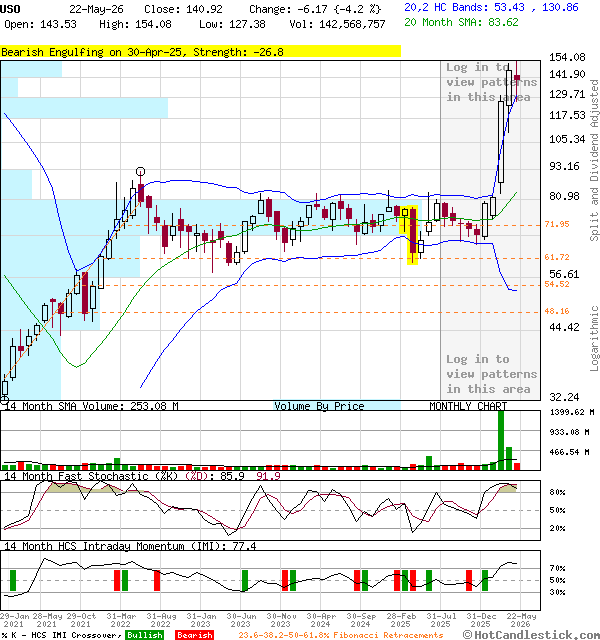
Task: Click the yellow highlighted bearish engulfing candle
Action: pos(413,235)
